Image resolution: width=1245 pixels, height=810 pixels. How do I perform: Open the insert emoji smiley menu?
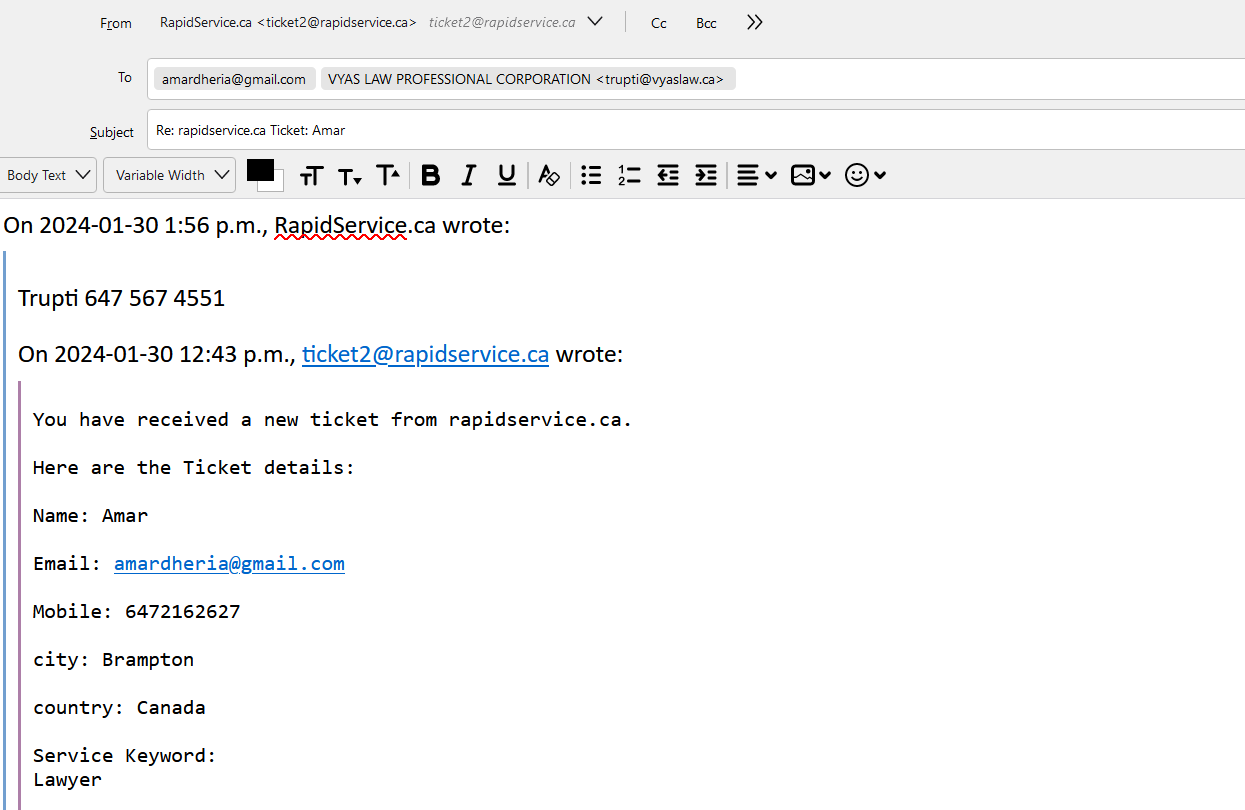click(x=865, y=175)
